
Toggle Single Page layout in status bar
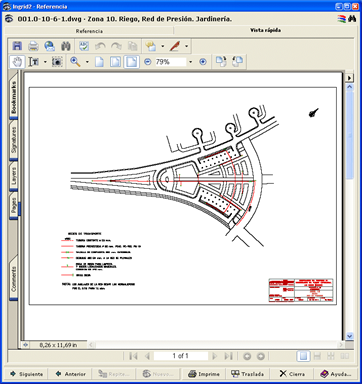tap(303, 356)
